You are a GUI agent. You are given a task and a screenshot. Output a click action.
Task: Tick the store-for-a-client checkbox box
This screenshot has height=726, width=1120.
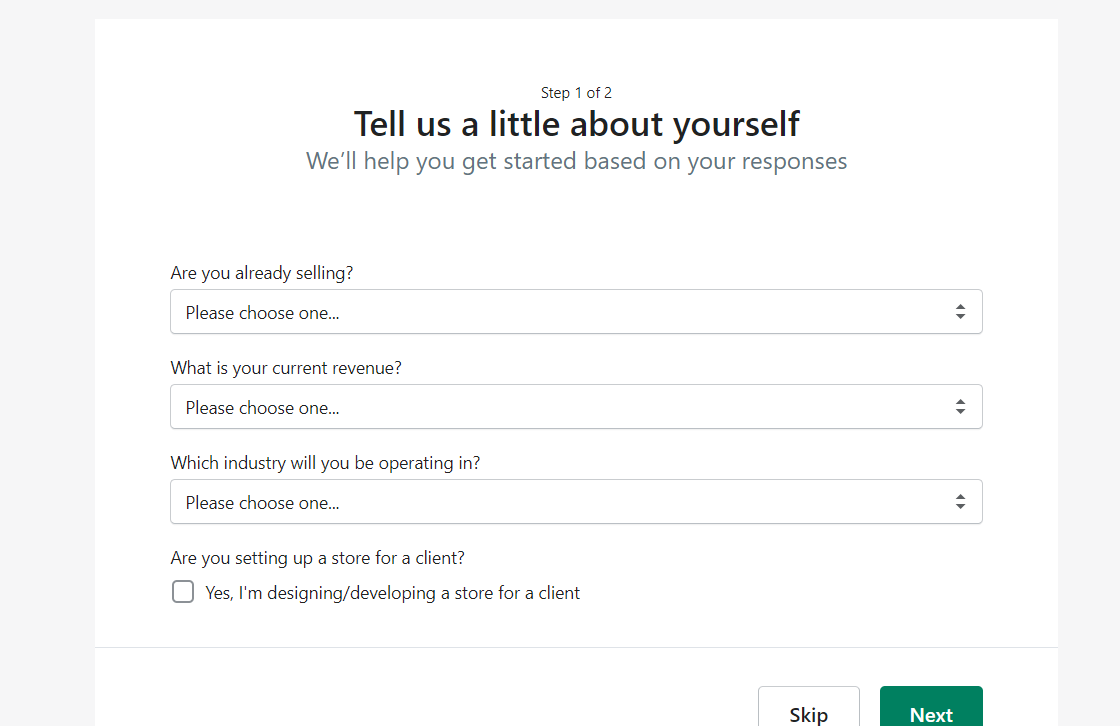tap(183, 592)
